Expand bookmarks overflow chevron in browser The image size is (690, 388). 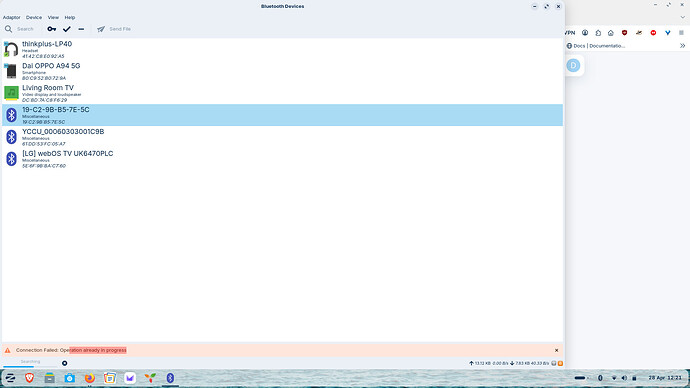point(683,46)
